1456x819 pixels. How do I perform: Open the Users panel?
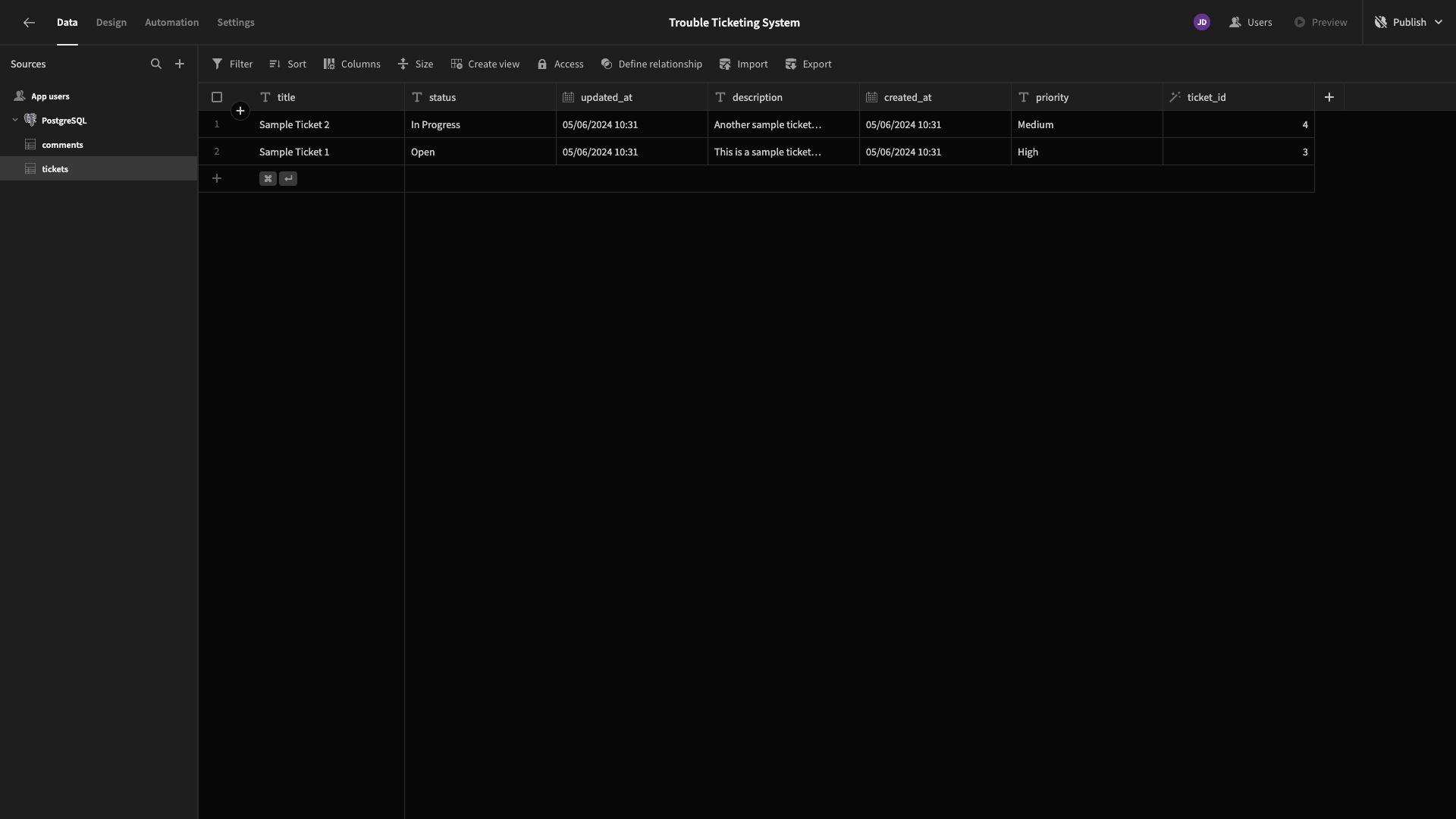click(1250, 23)
